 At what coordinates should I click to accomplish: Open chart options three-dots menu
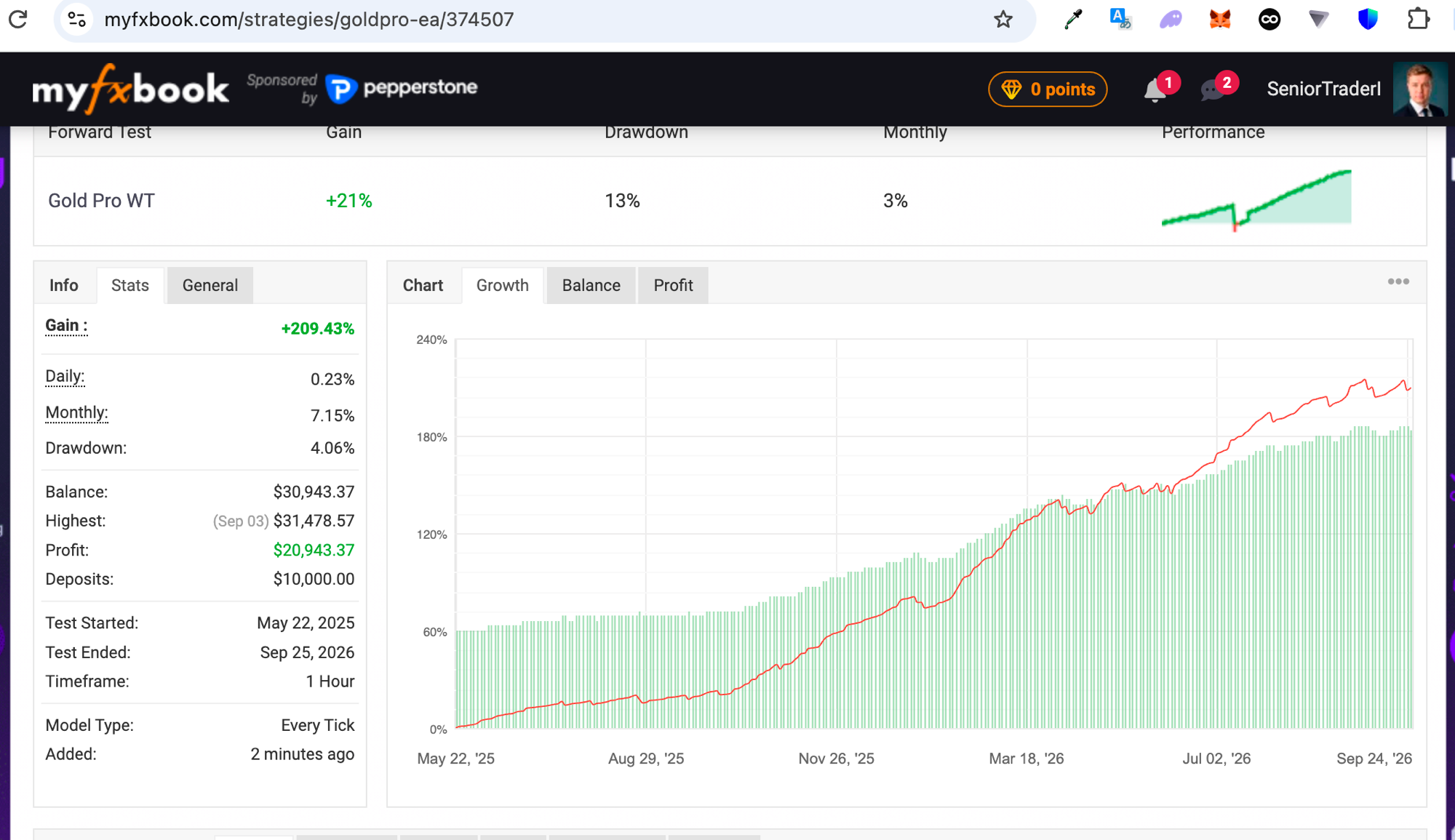click(1398, 281)
